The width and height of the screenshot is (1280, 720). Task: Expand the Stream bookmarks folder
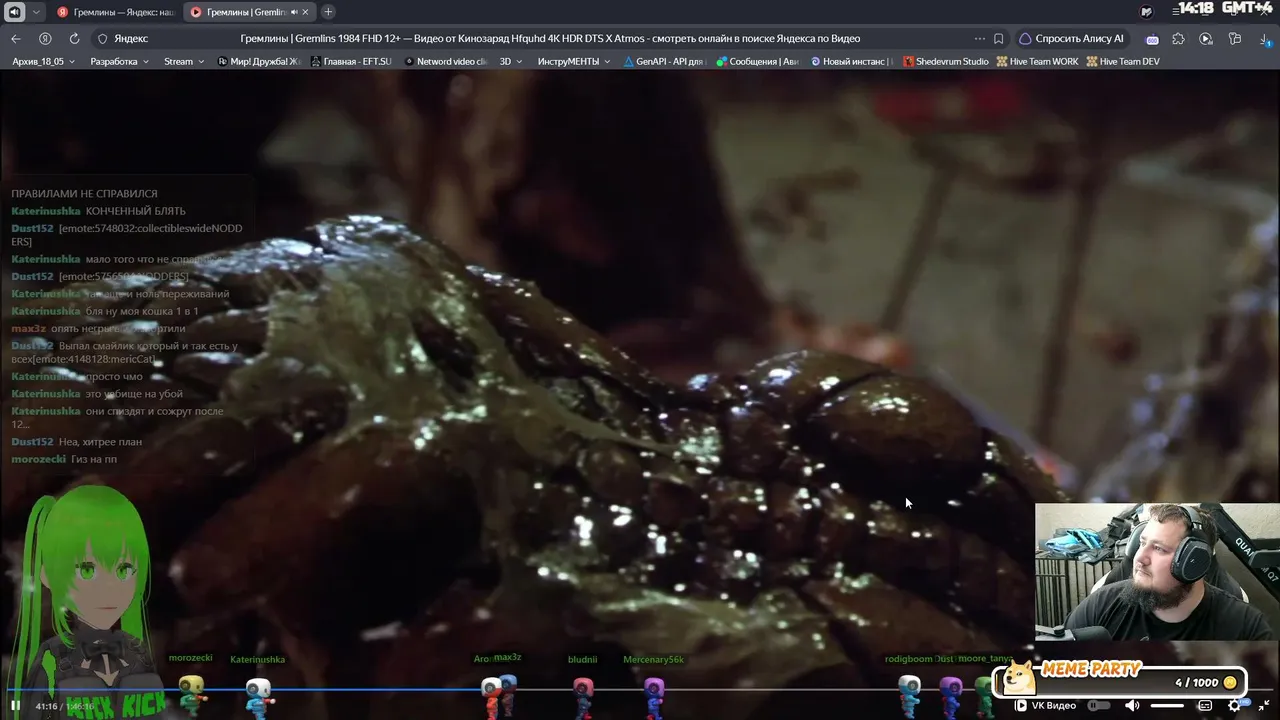coord(184,62)
